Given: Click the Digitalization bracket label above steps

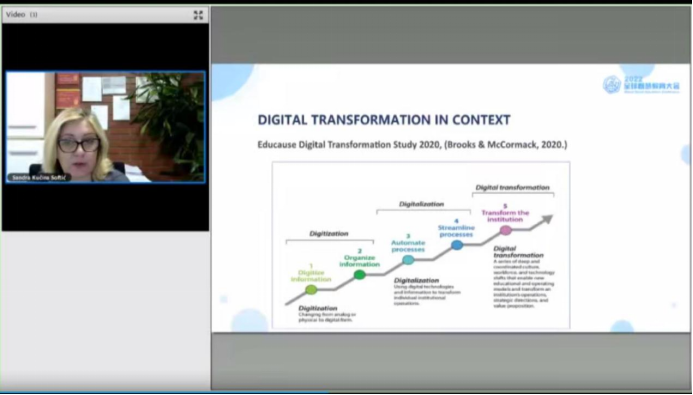Looking at the screenshot, I should tap(421, 204).
